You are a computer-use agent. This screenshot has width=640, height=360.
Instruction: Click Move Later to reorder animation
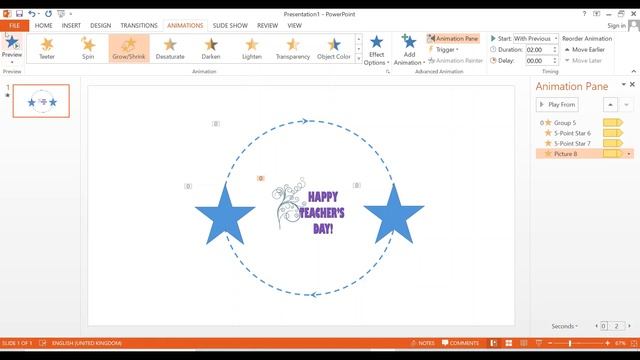(x=584, y=60)
